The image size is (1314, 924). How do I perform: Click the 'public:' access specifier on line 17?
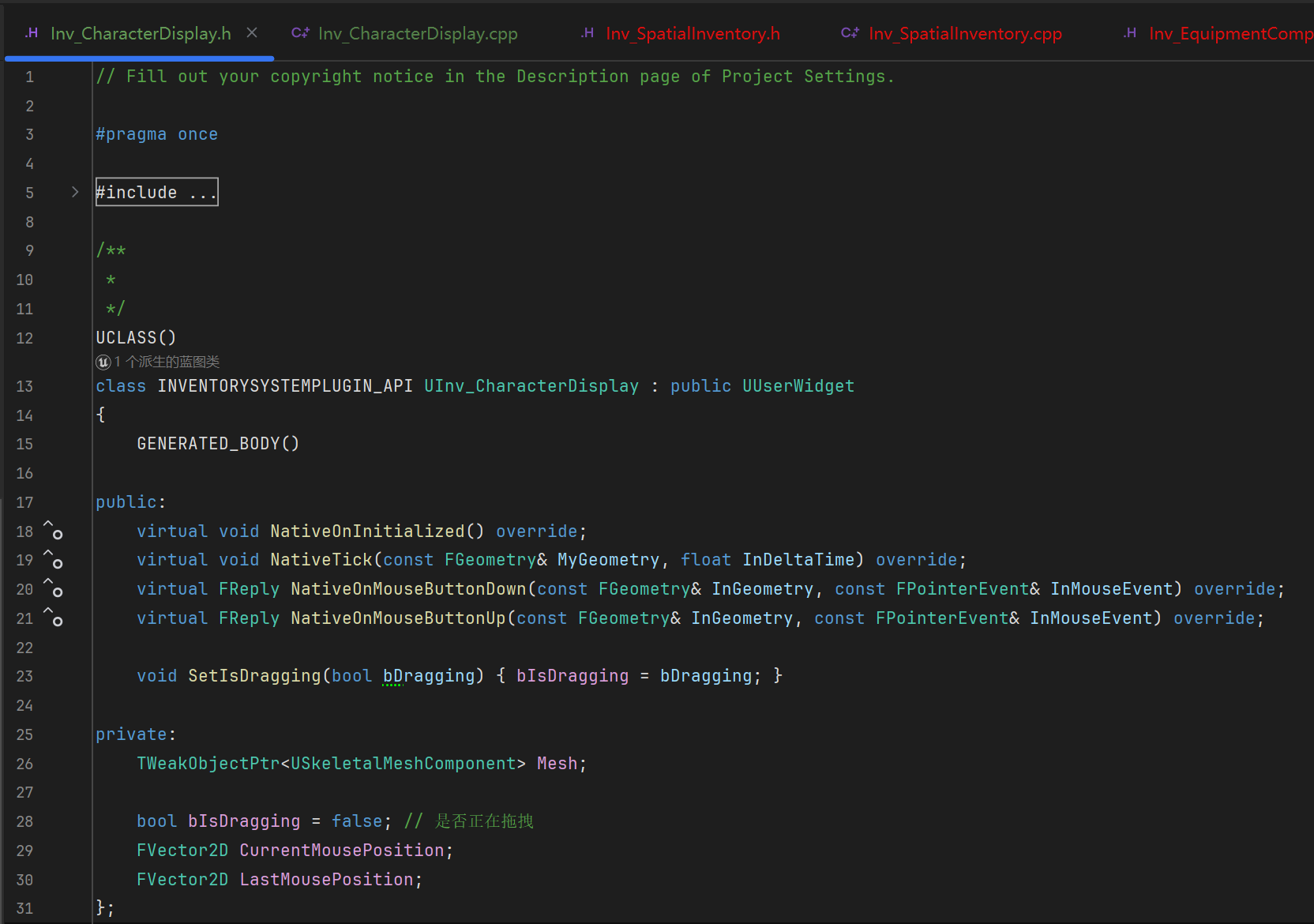point(130,502)
